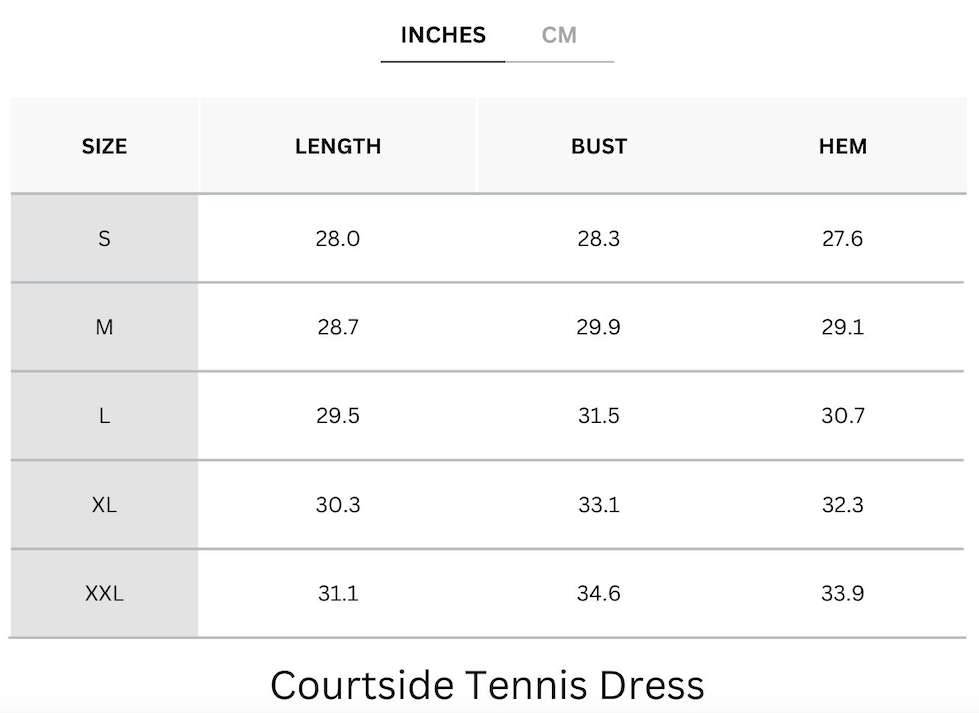The image size is (979, 713).
Task: Click the 33.1 bust value for size XL
Action: (598, 504)
